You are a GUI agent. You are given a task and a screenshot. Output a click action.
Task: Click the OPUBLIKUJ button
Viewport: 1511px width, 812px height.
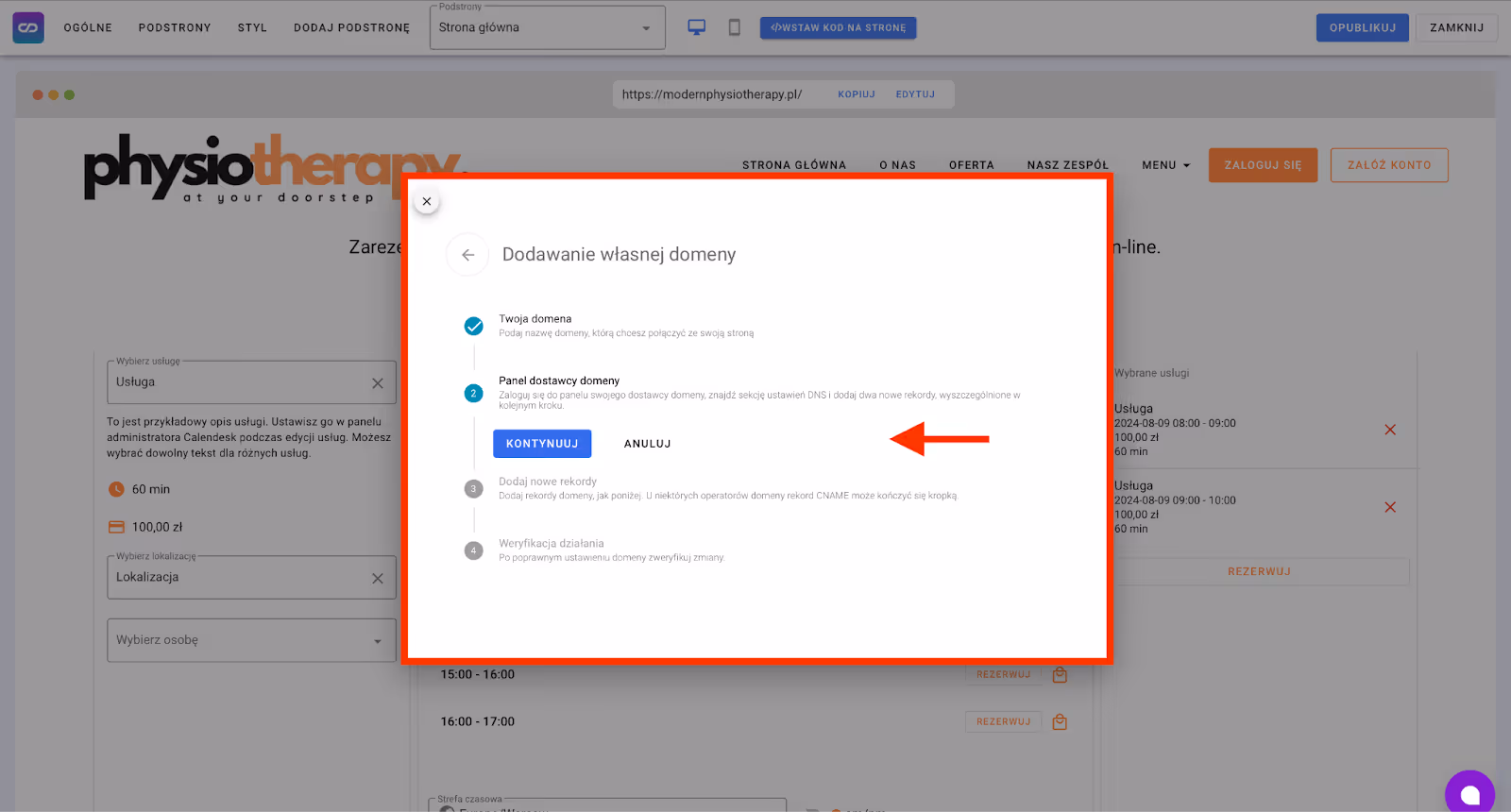[1362, 27]
